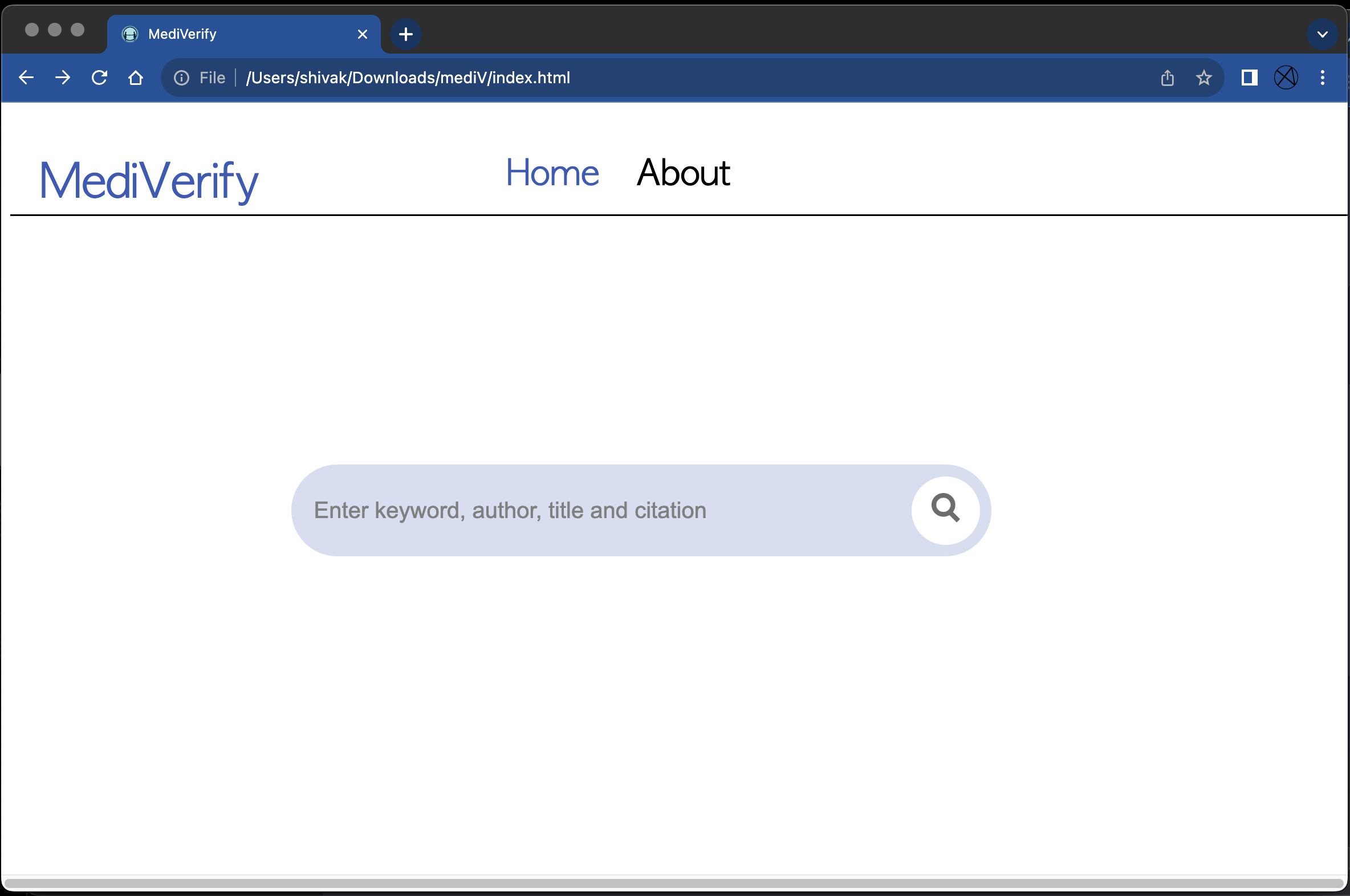View site information icon beside File
1350x896 pixels.
(x=182, y=78)
